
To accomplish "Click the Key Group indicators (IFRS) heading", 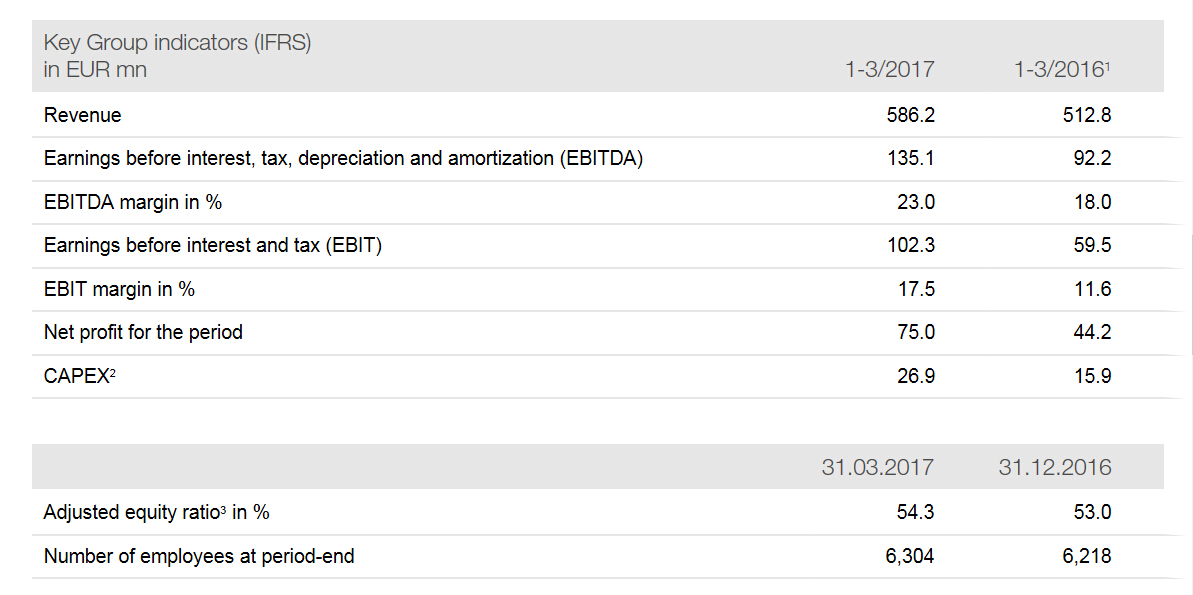I will pos(178,43).
